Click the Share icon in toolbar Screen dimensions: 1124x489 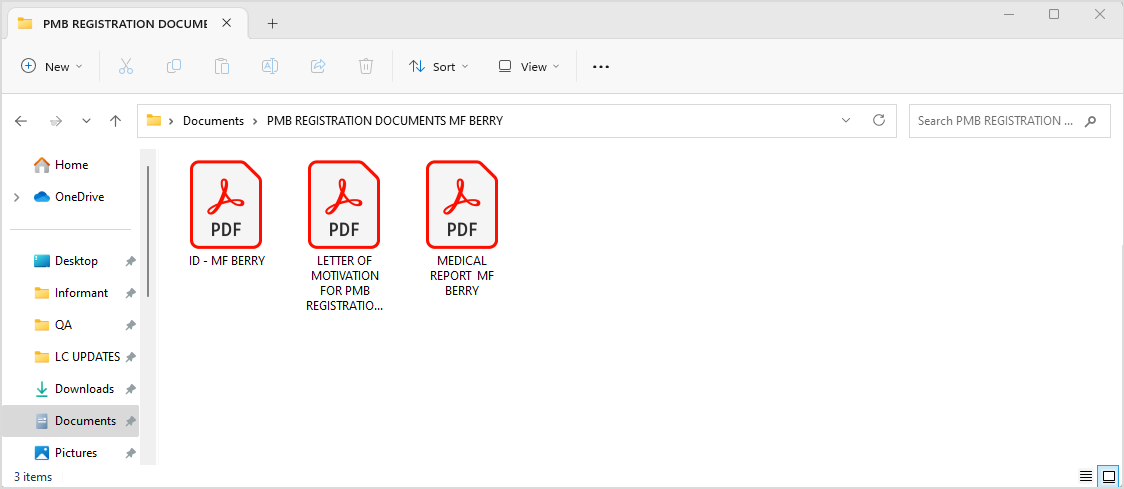(318, 67)
